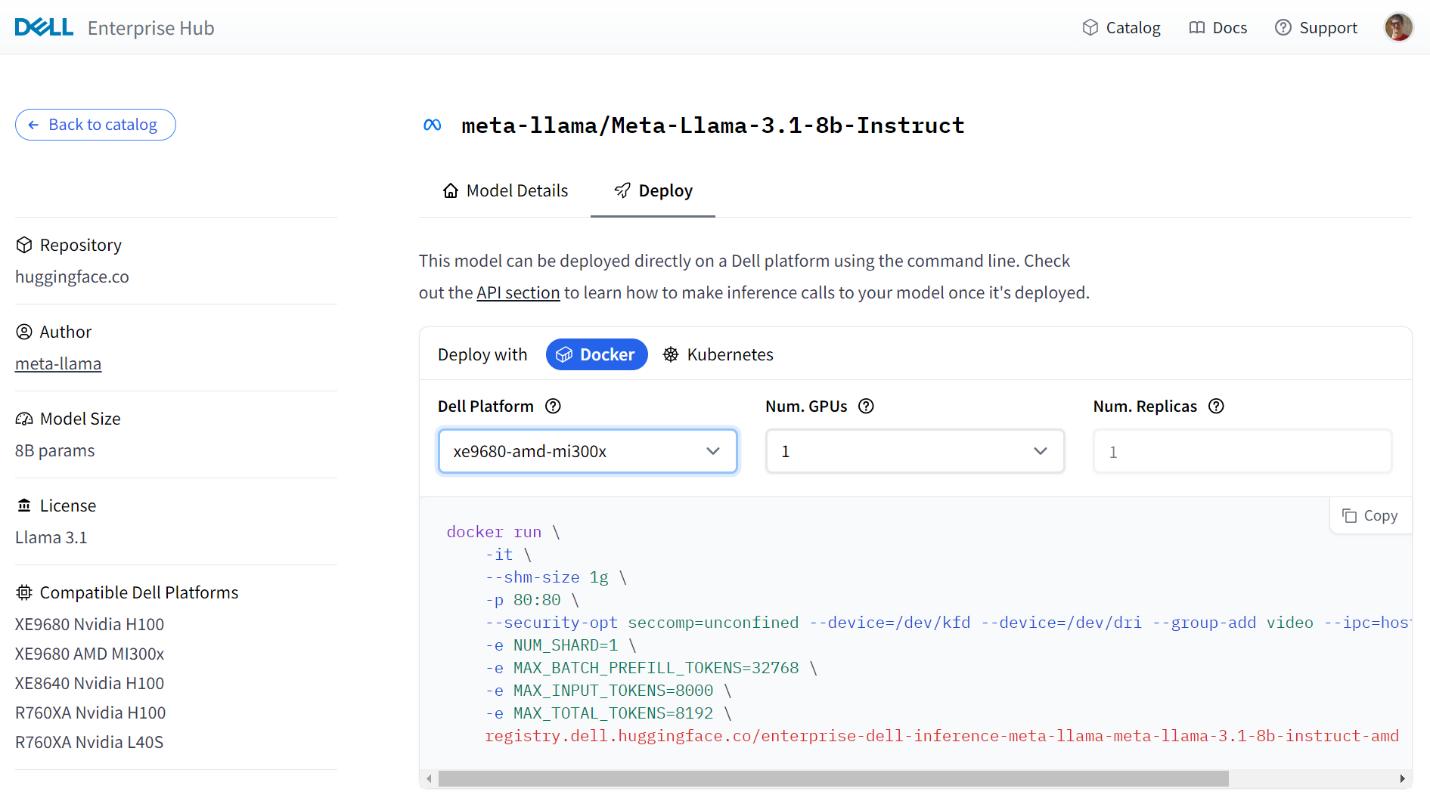Screen dimensions: 1430x810
Task: Open the API section link
Action: 518,293
